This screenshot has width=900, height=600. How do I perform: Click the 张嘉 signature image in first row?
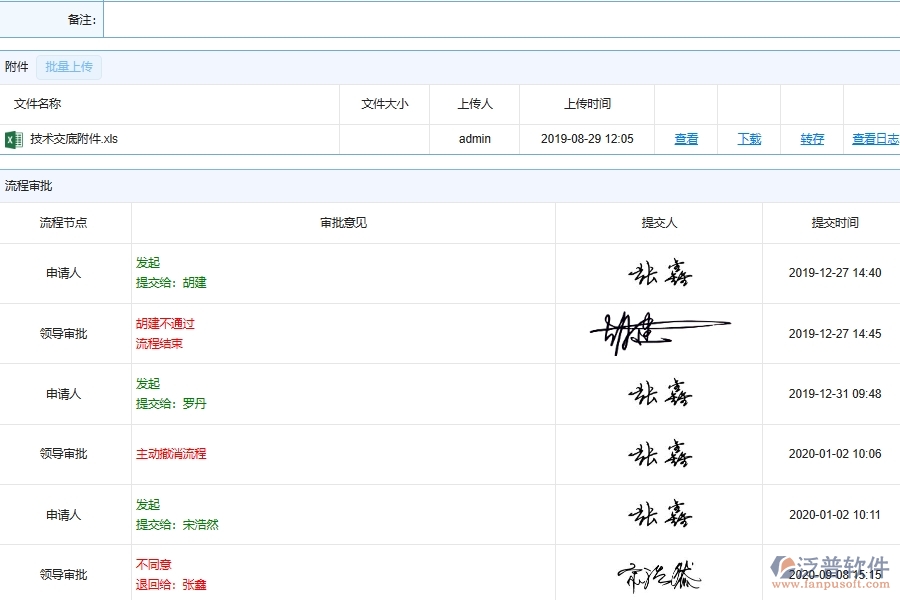[658, 272]
